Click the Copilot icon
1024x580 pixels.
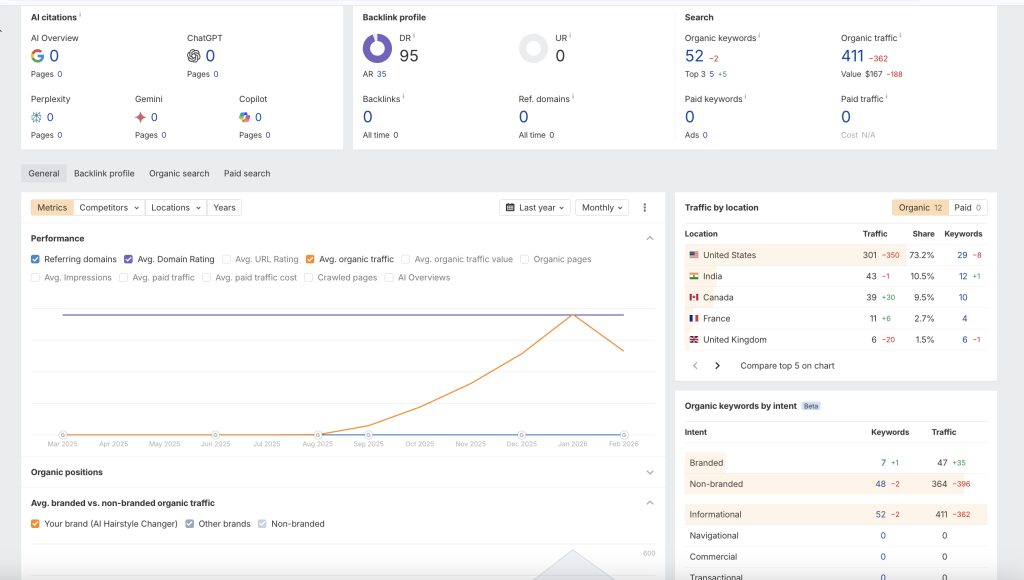[245, 117]
